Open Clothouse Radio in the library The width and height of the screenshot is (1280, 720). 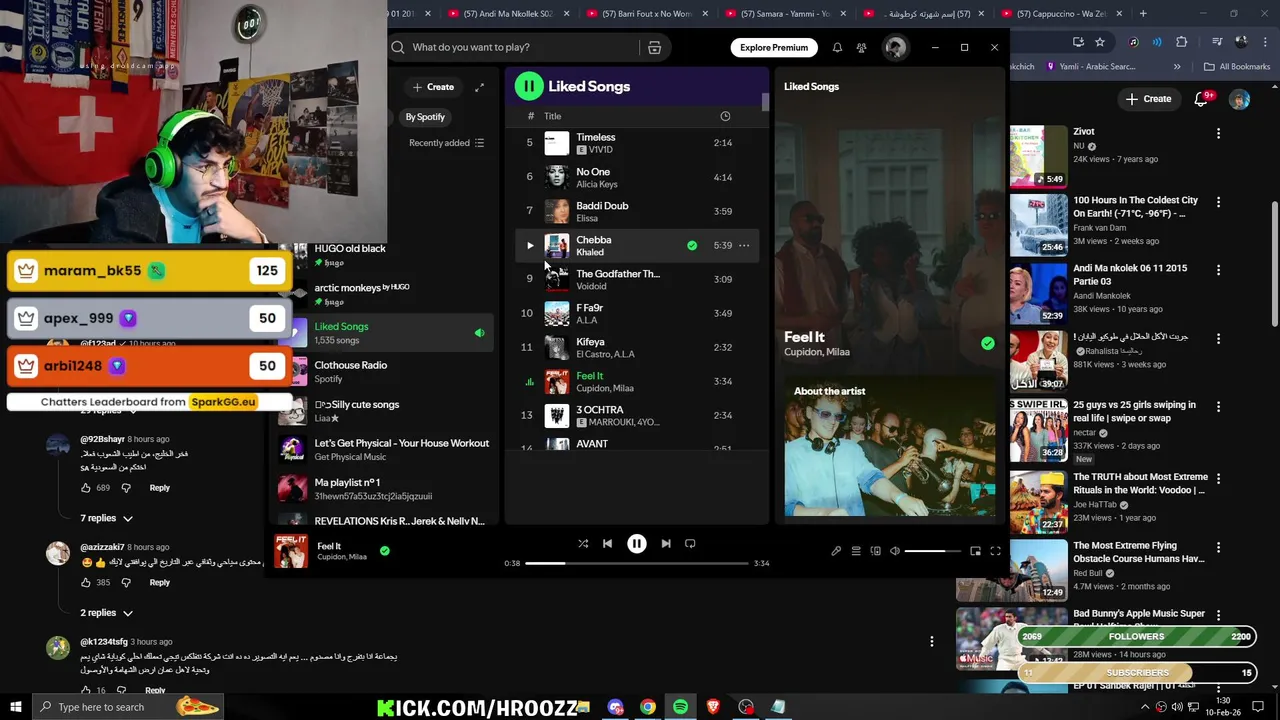386,371
